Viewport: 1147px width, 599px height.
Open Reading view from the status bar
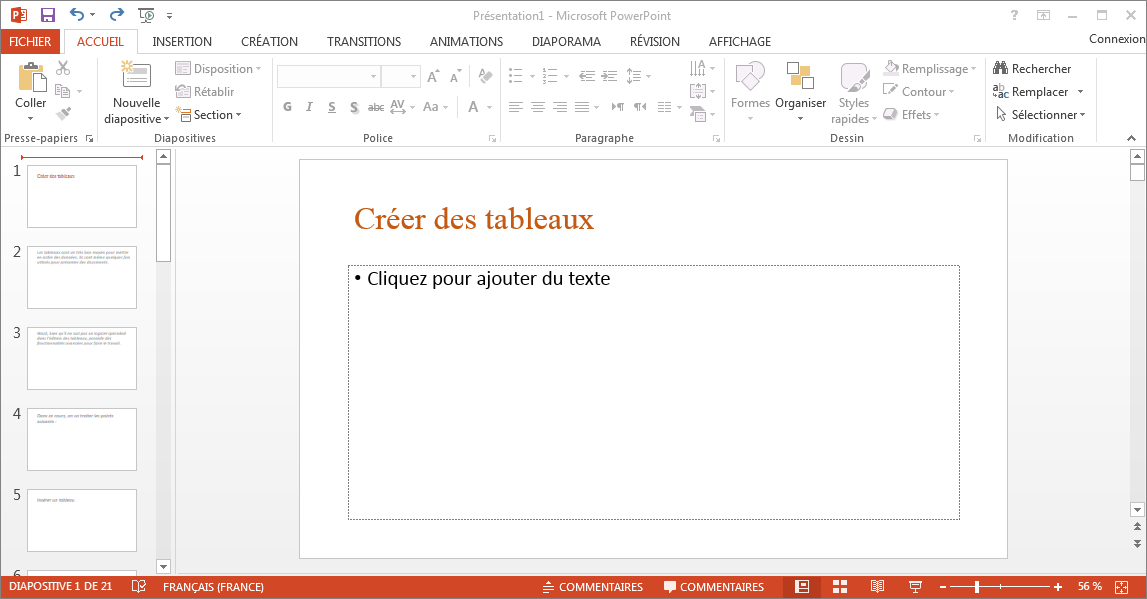pos(877,586)
